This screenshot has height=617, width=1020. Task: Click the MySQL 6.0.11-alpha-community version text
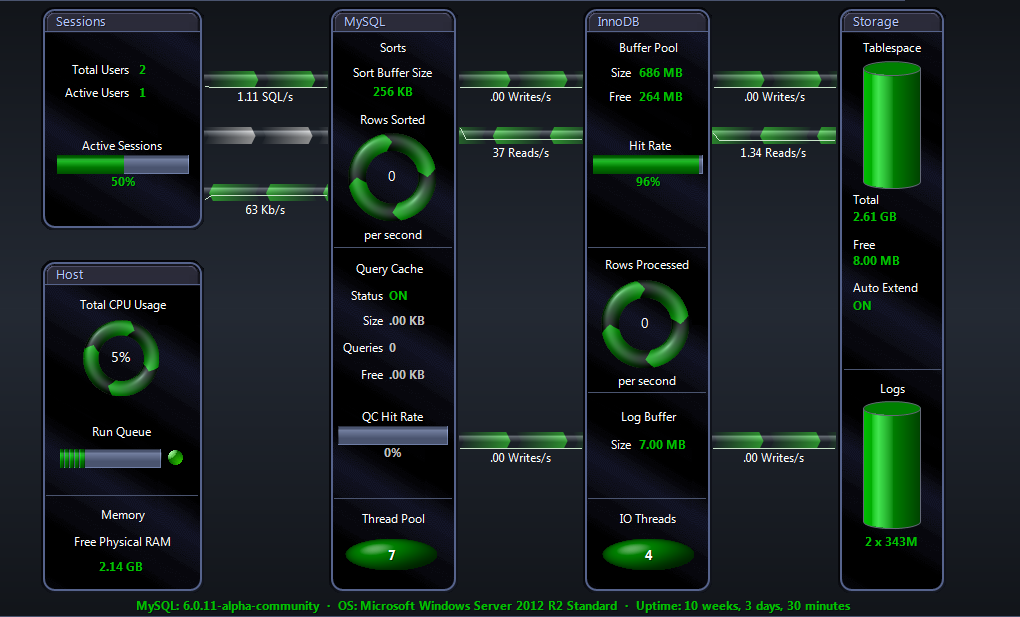[x=228, y=606]
